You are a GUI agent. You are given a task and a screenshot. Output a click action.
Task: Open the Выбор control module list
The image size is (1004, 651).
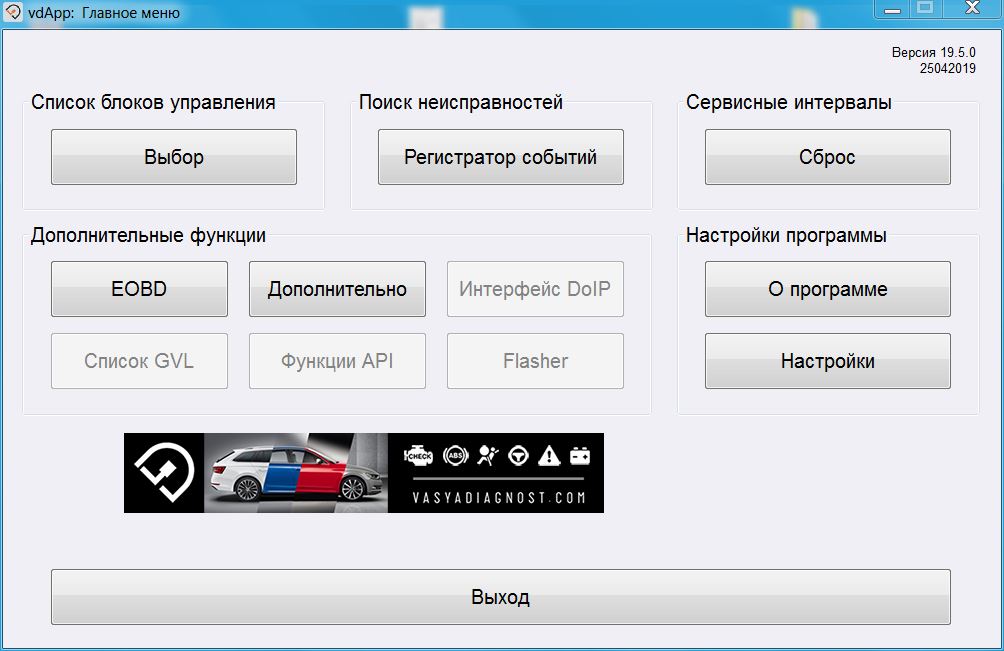point(174,157)
